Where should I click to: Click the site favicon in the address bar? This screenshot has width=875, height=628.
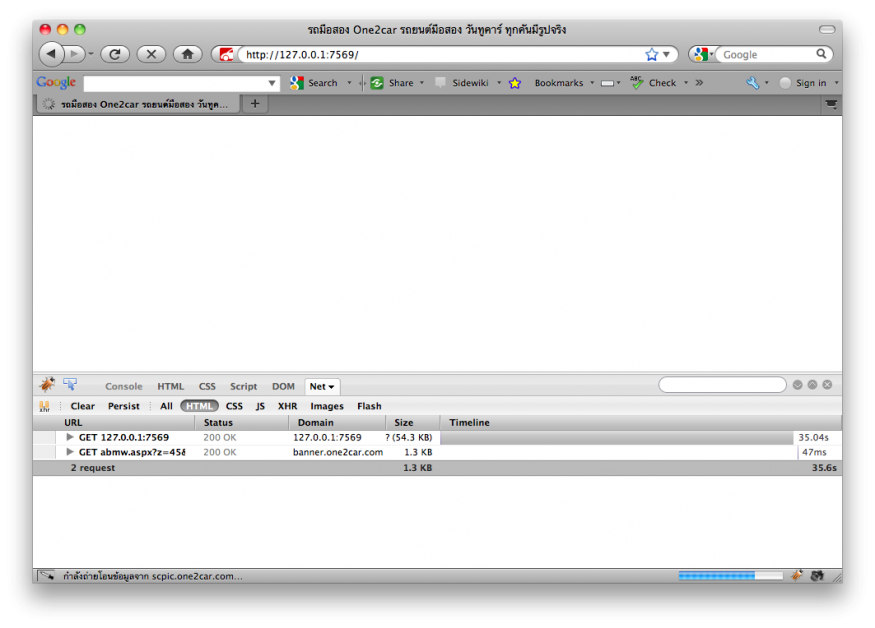point(226,54)
